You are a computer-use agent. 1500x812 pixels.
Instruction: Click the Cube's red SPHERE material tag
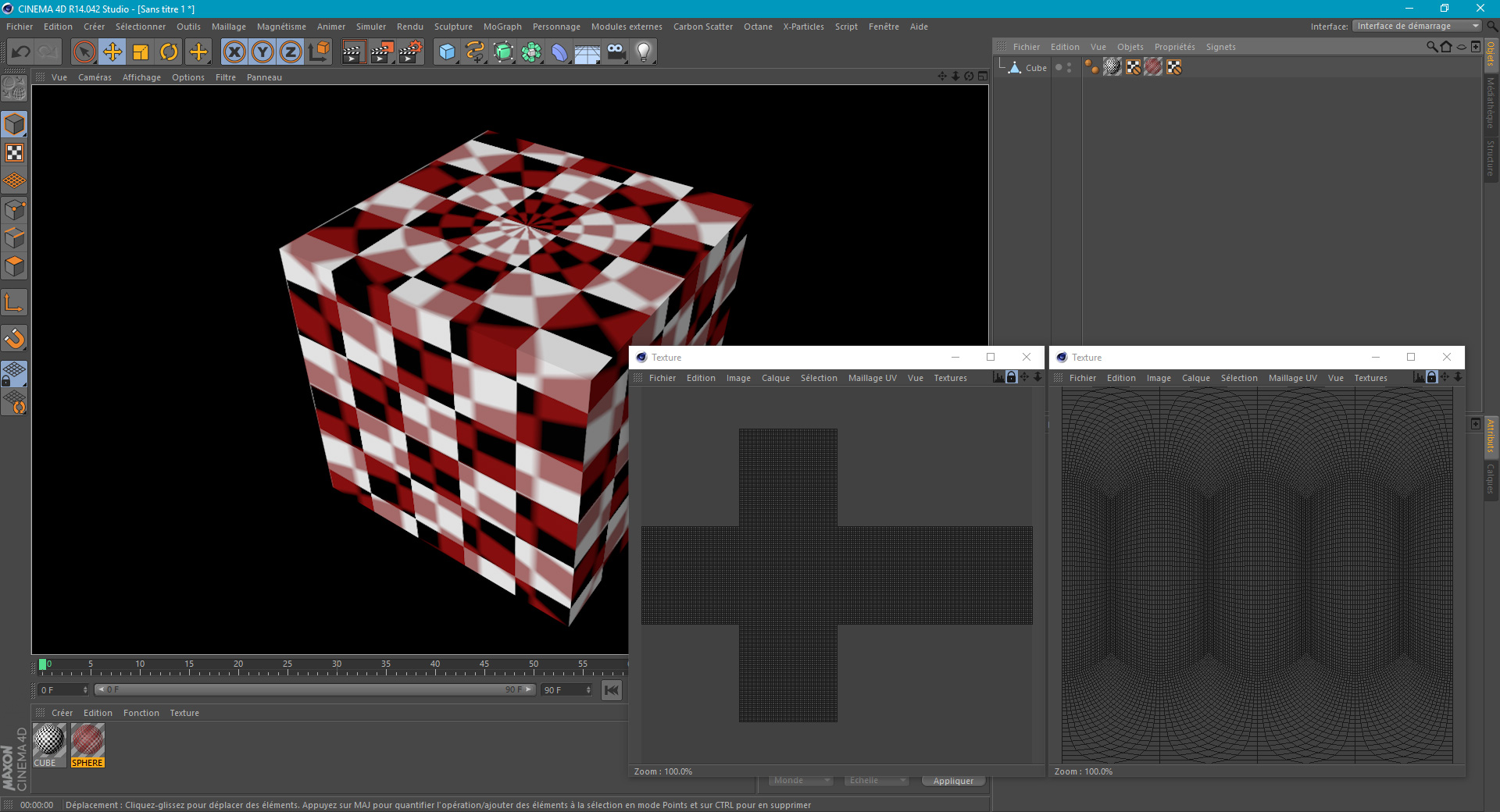pos(1153,67)
